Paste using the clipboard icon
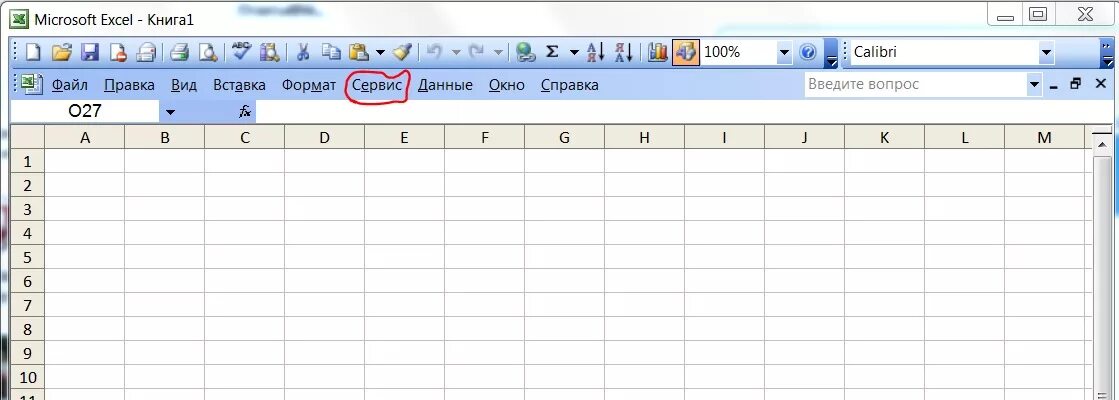 pos(358,52)
